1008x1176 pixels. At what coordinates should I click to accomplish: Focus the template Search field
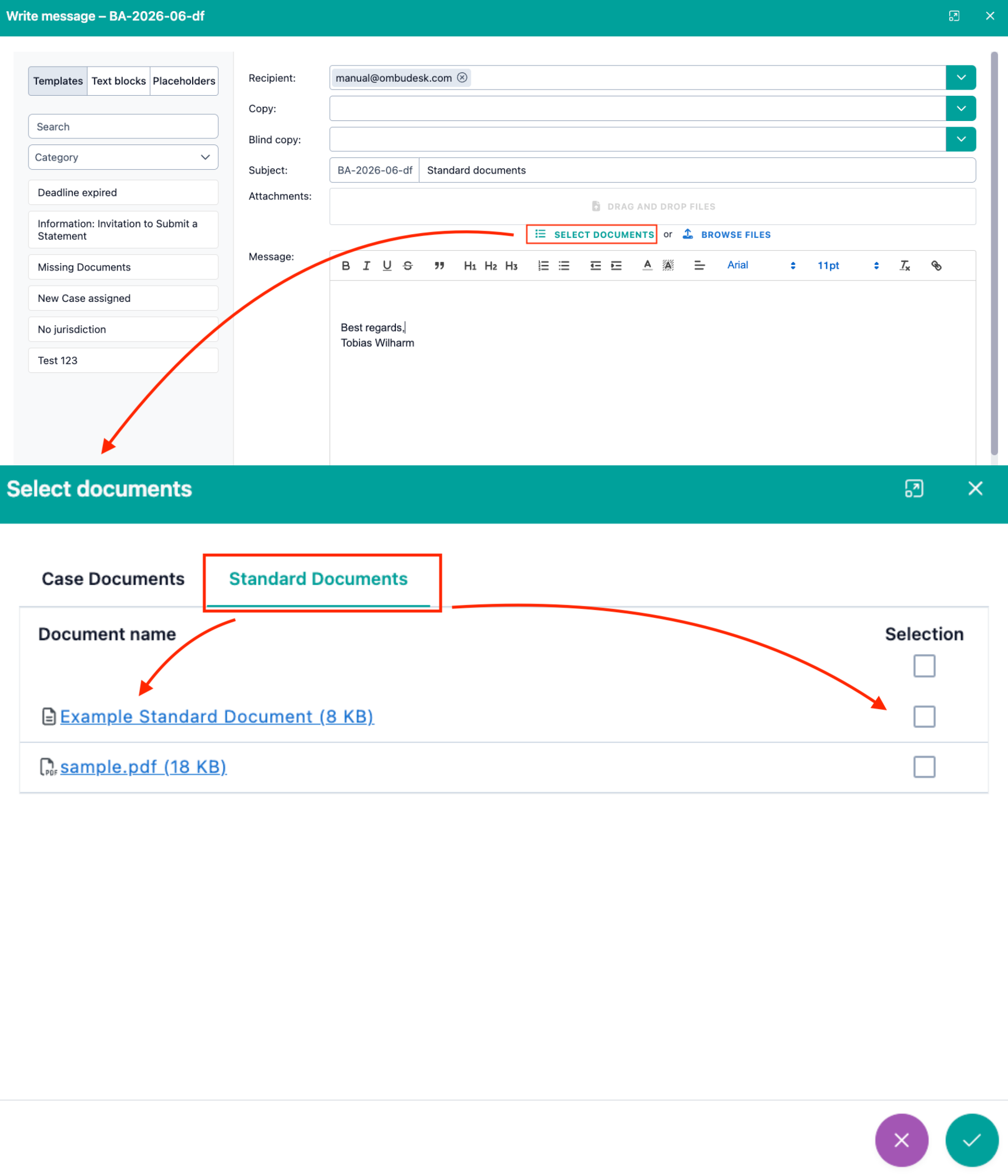tap(123, 127)
